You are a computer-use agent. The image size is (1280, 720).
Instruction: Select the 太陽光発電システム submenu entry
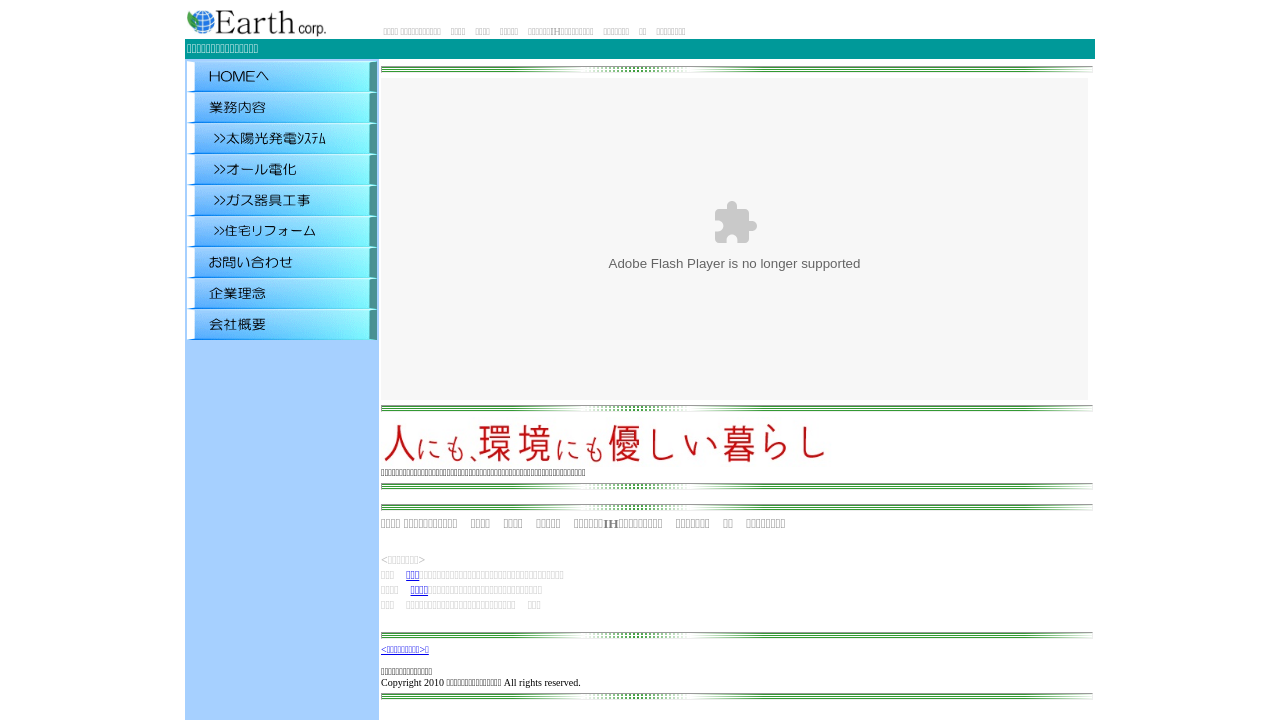click(x=281, y=139)
